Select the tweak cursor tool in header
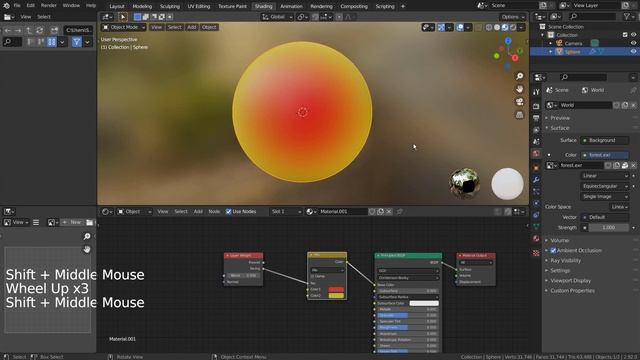Screen dimensions: 640x360 click(123, 17)
